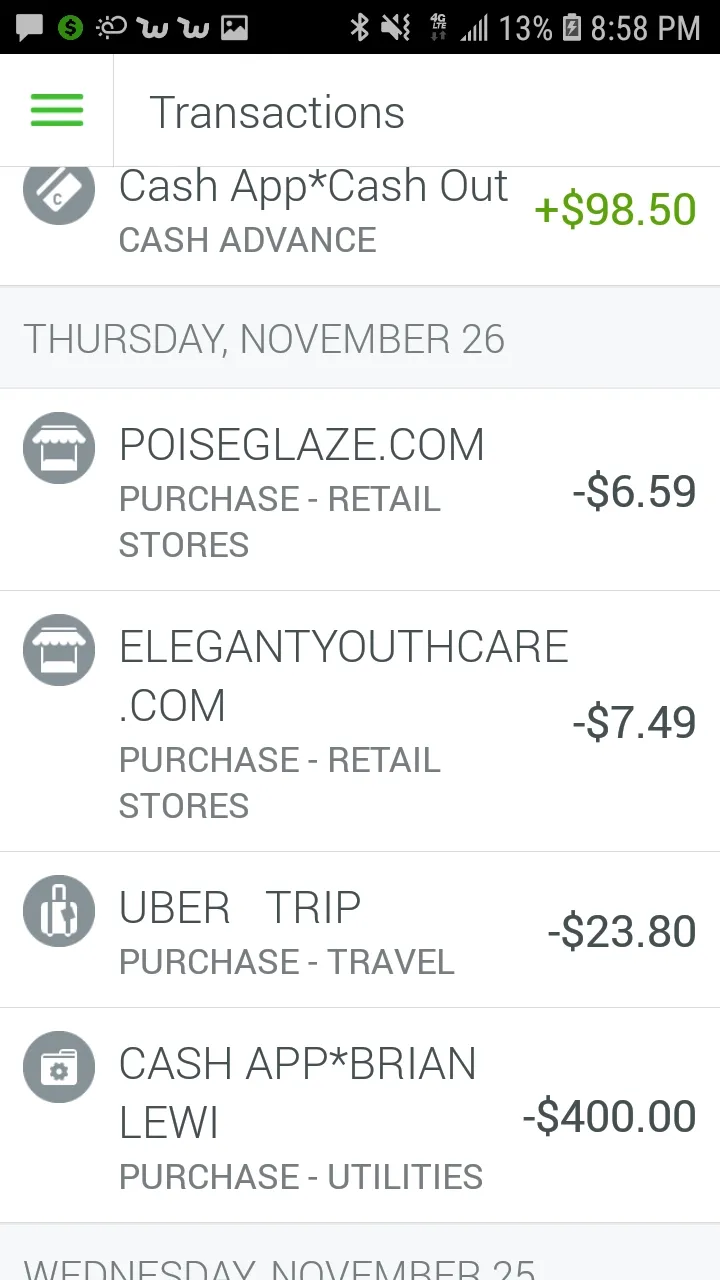
Task: Tap the Thursday, November 26 date header
Action: coord(264,339)
